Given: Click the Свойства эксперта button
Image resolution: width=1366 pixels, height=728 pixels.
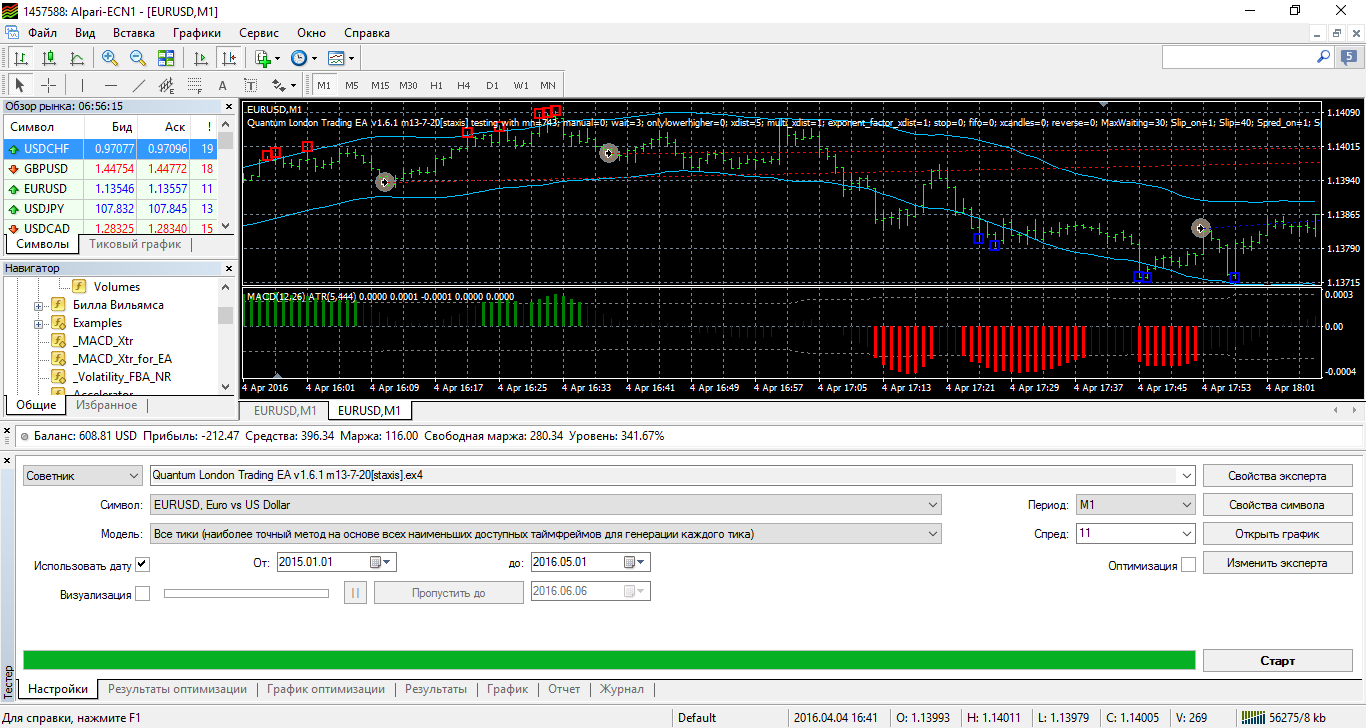Looking at the screenshot, I should pyautogui.click(x=1278, y=476).
